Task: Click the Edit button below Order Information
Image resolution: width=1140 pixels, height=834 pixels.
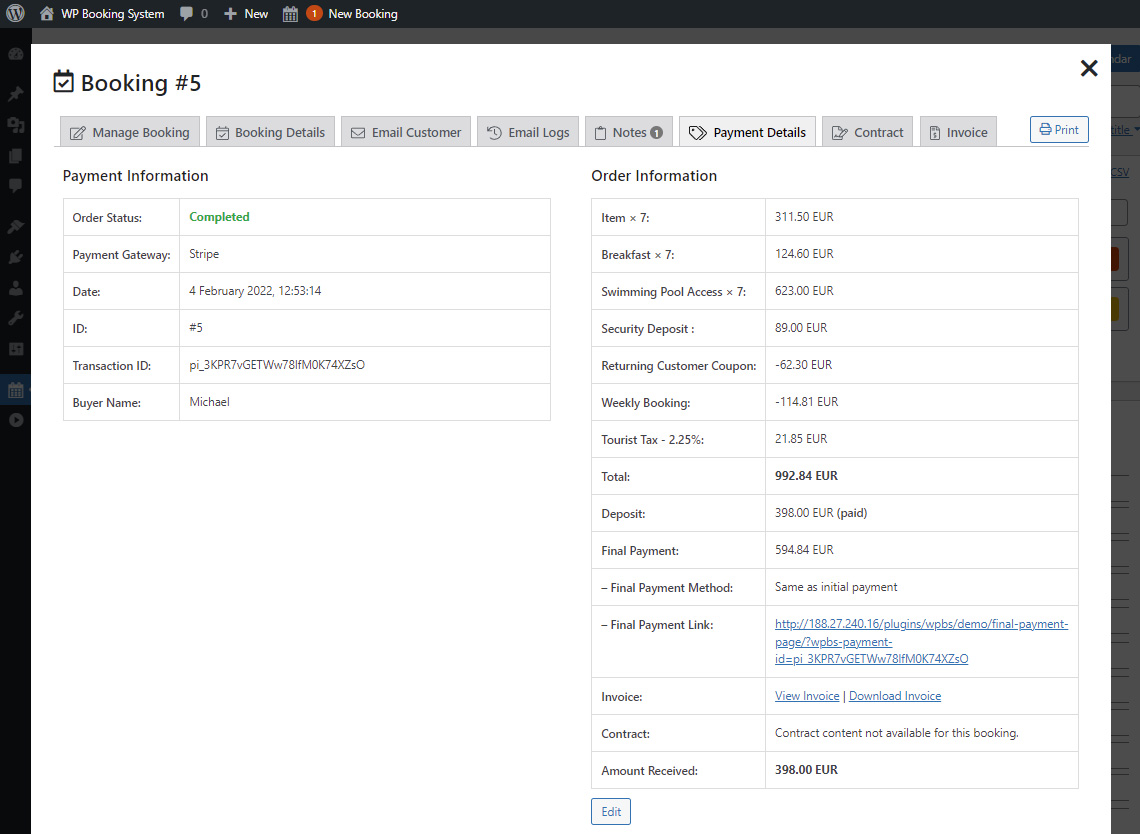Action: (x=610, y=811)
